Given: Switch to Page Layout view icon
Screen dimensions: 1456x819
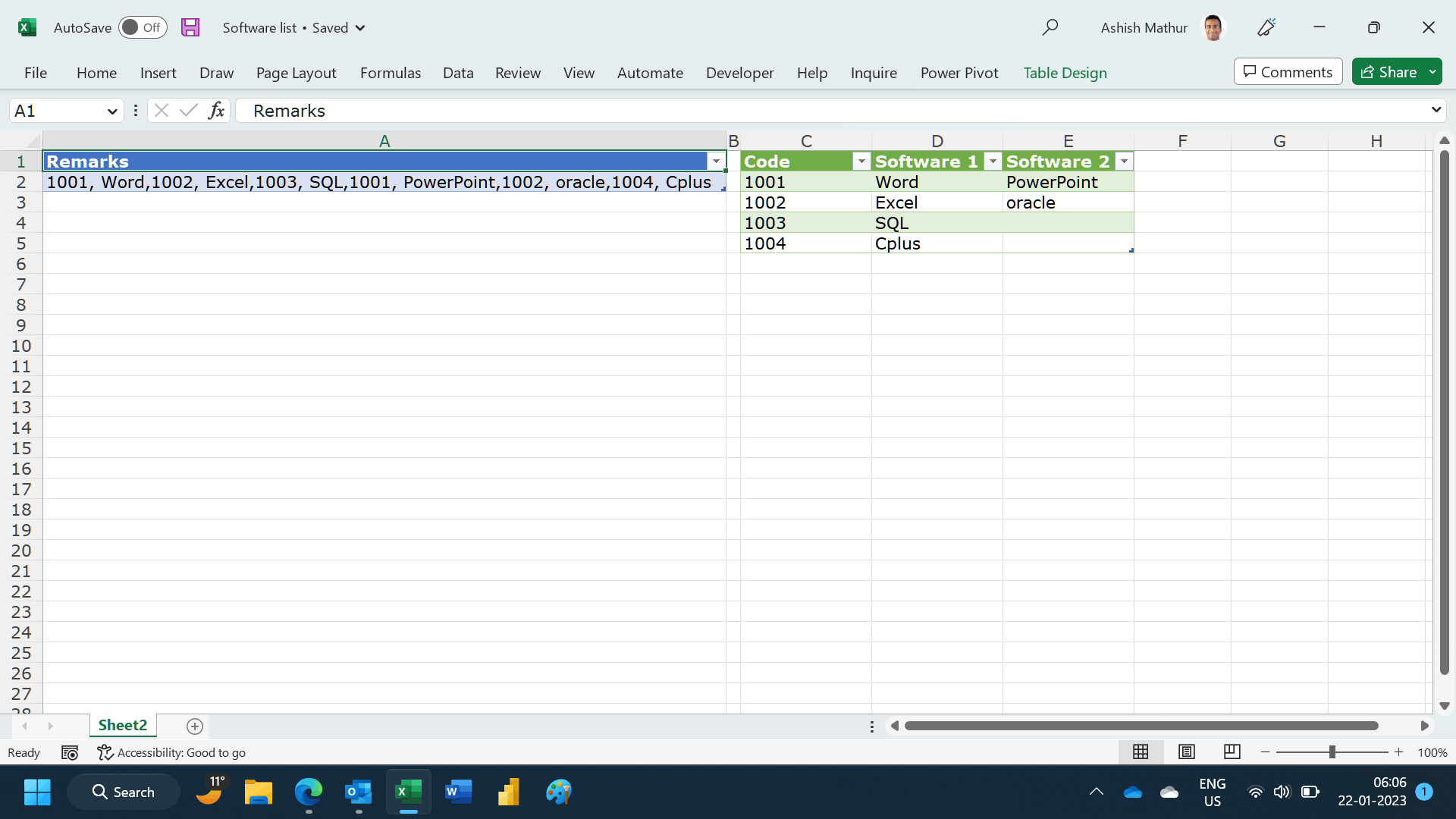Looking at the screenshot, I should [1187, 752].
